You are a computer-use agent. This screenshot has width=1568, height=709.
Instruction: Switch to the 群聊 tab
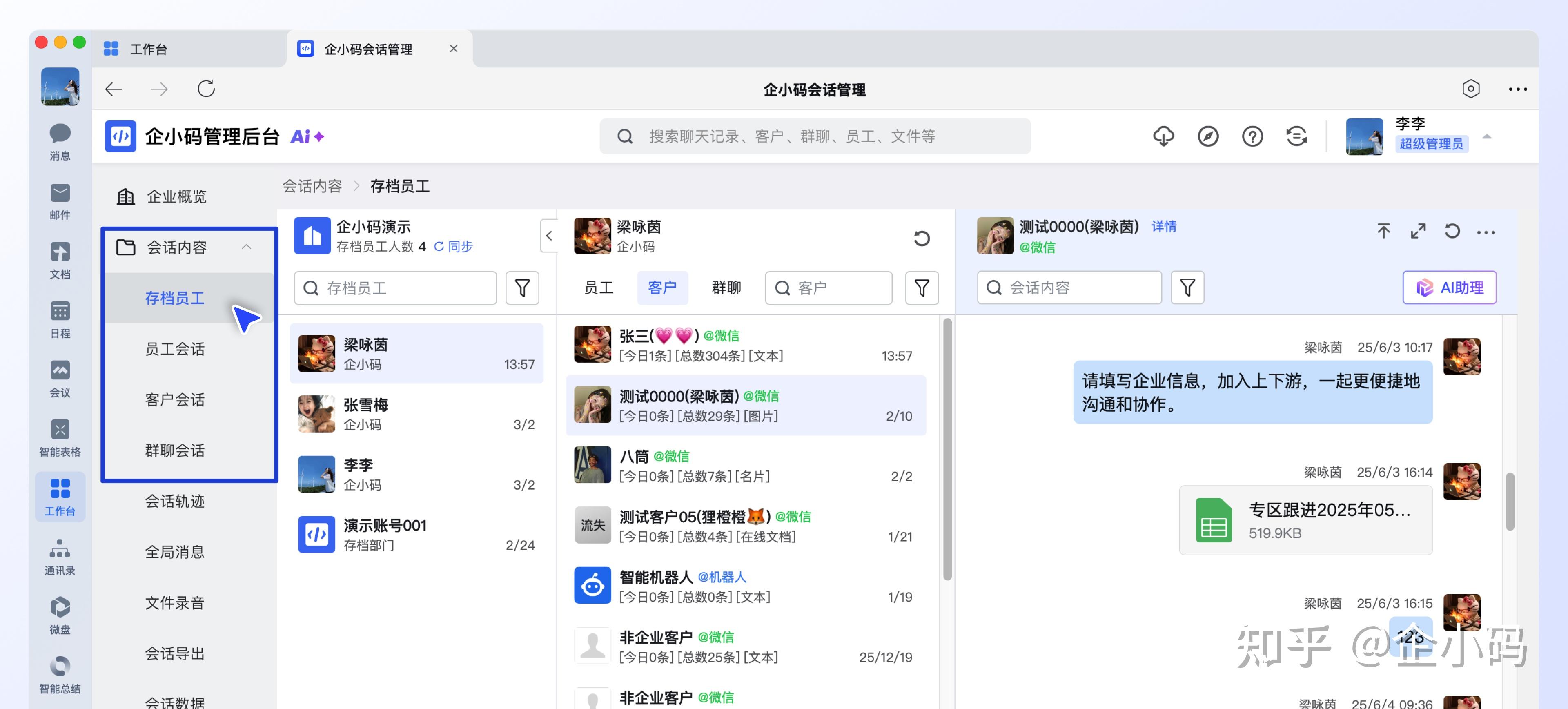[726, 288]
